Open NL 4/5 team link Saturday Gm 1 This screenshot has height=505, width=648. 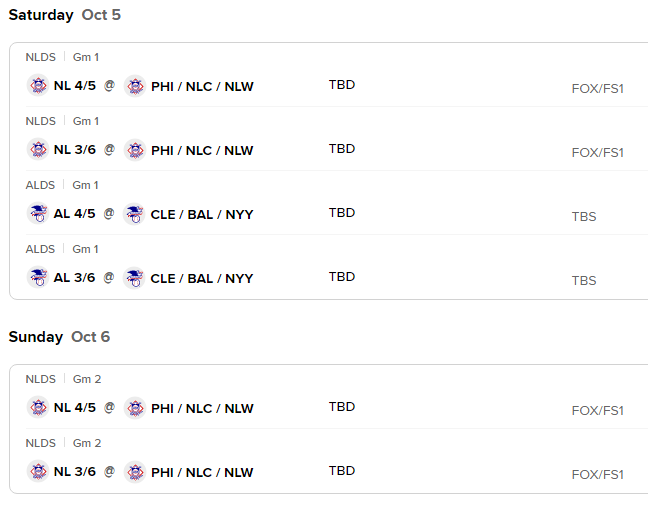tap(75, 86)
